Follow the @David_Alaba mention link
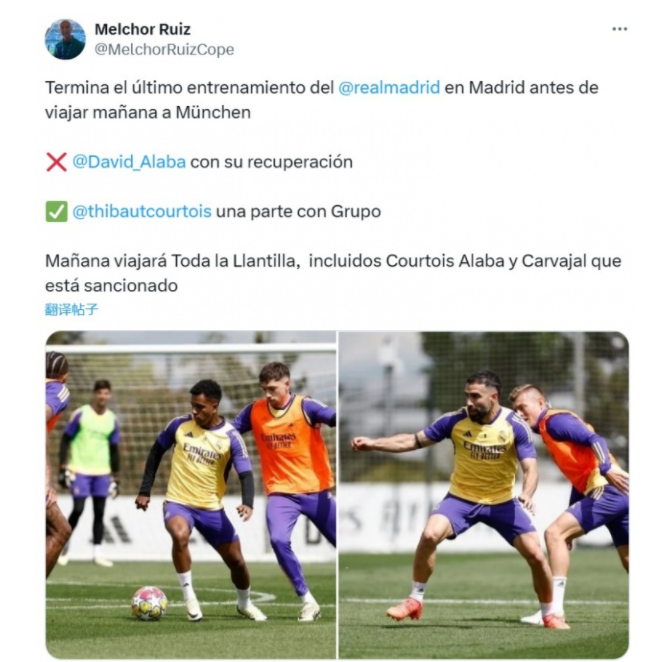The height and width of the screenshot is (662, 652). coord(129,162)
